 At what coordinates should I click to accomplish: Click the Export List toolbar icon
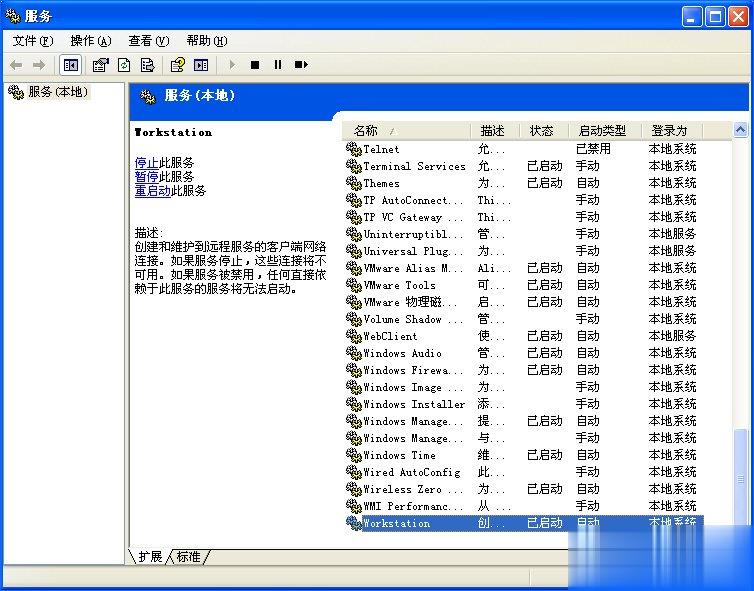[147, 64]
